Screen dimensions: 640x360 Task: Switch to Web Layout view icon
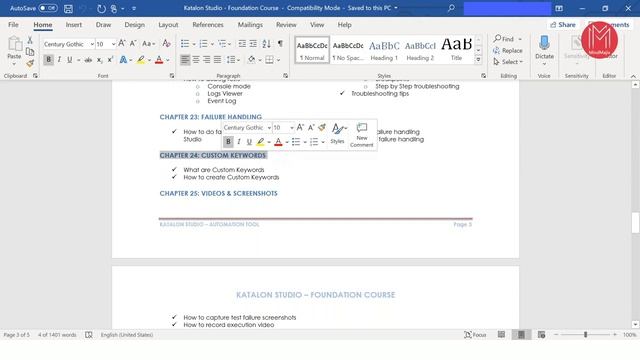(x=541, y=335)
